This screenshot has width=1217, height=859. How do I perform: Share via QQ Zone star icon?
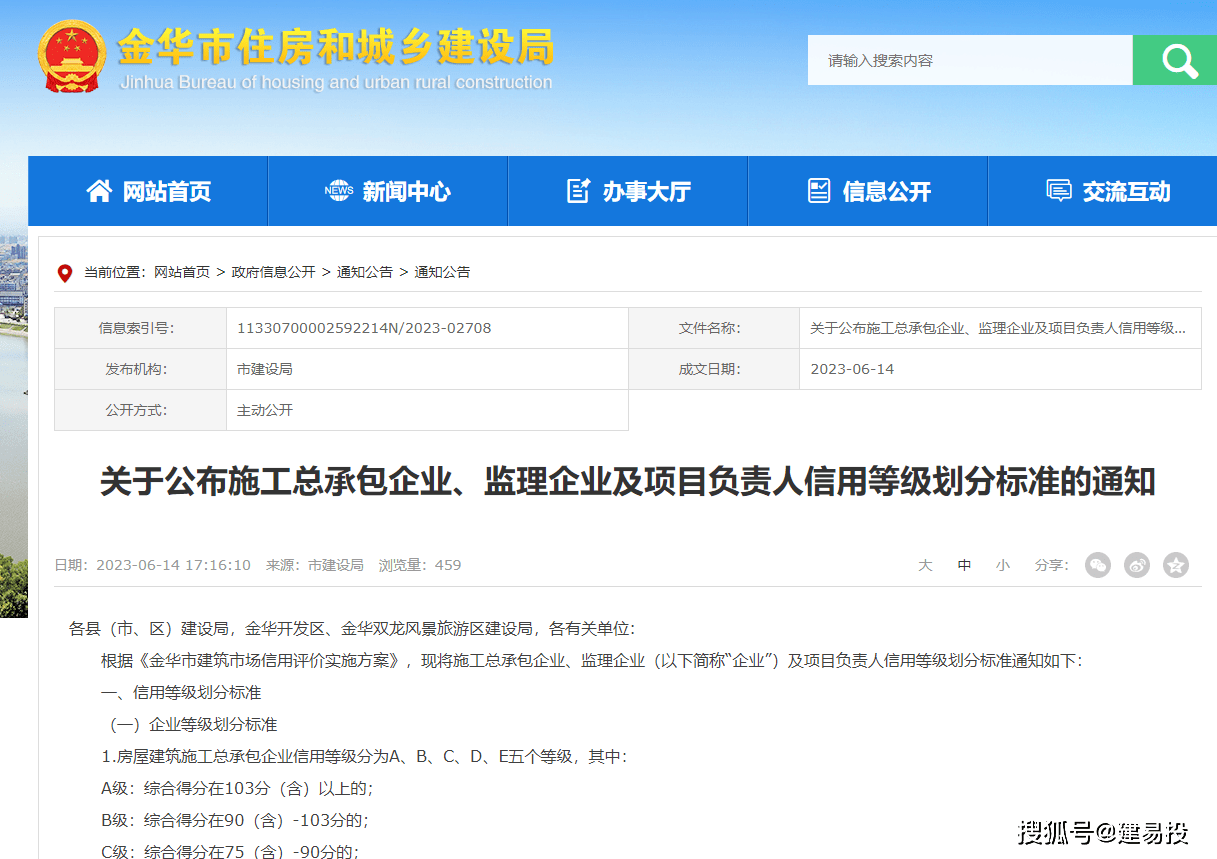tap(1176, 565)
